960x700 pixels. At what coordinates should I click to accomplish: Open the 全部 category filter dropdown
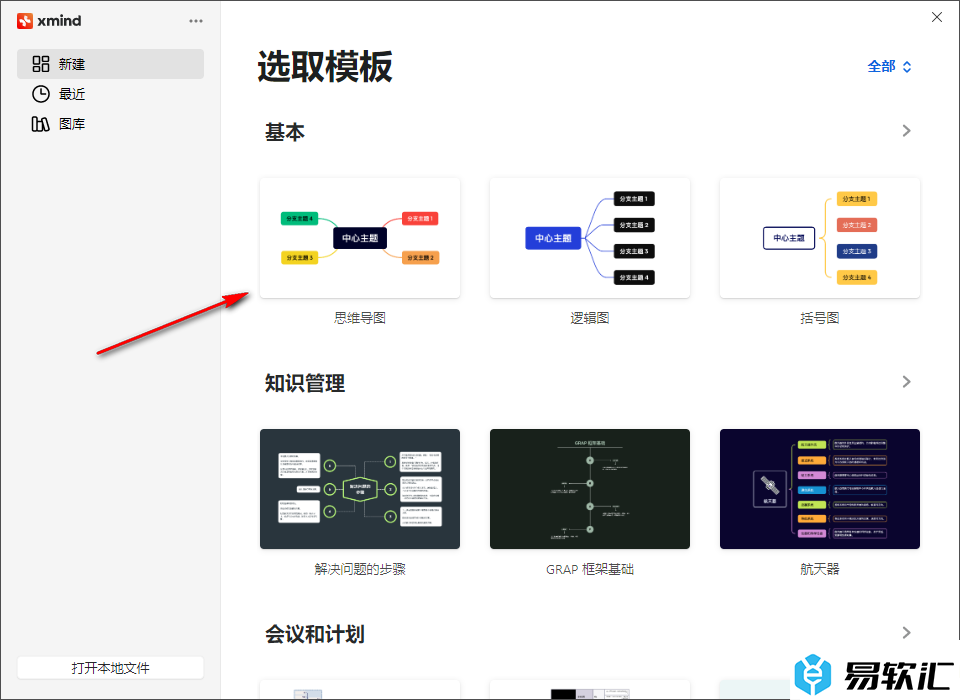(890, 66)
